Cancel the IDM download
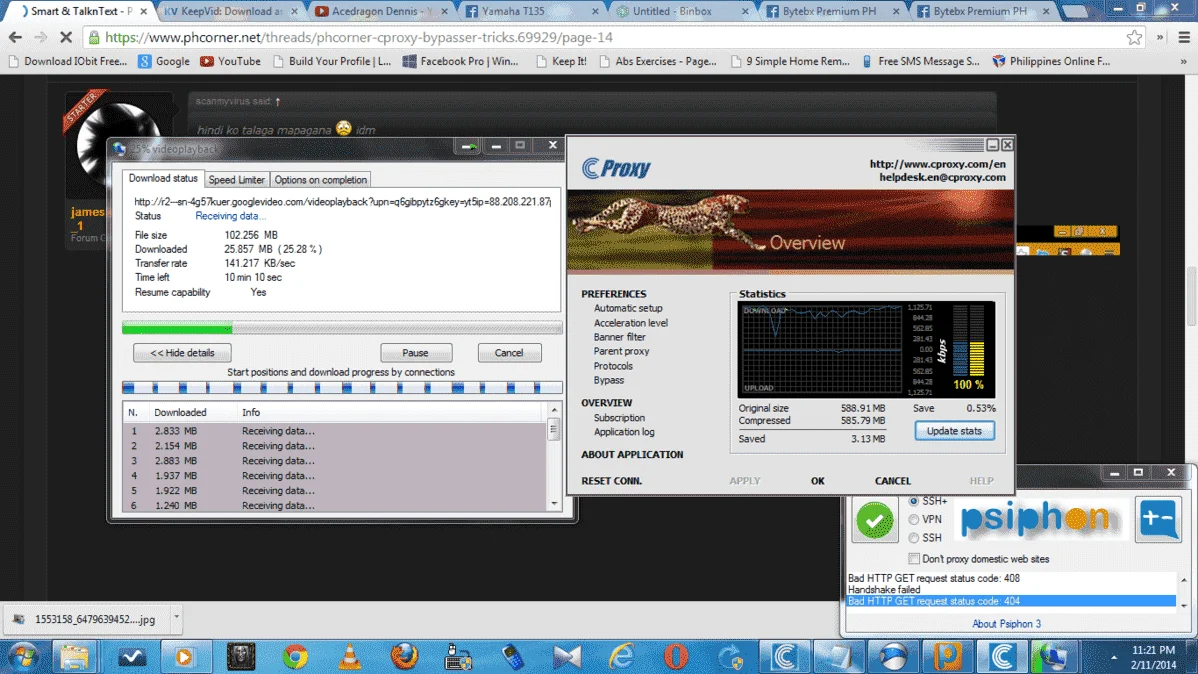This screenshot has height=674, width=1198. (x=509, y=353)
